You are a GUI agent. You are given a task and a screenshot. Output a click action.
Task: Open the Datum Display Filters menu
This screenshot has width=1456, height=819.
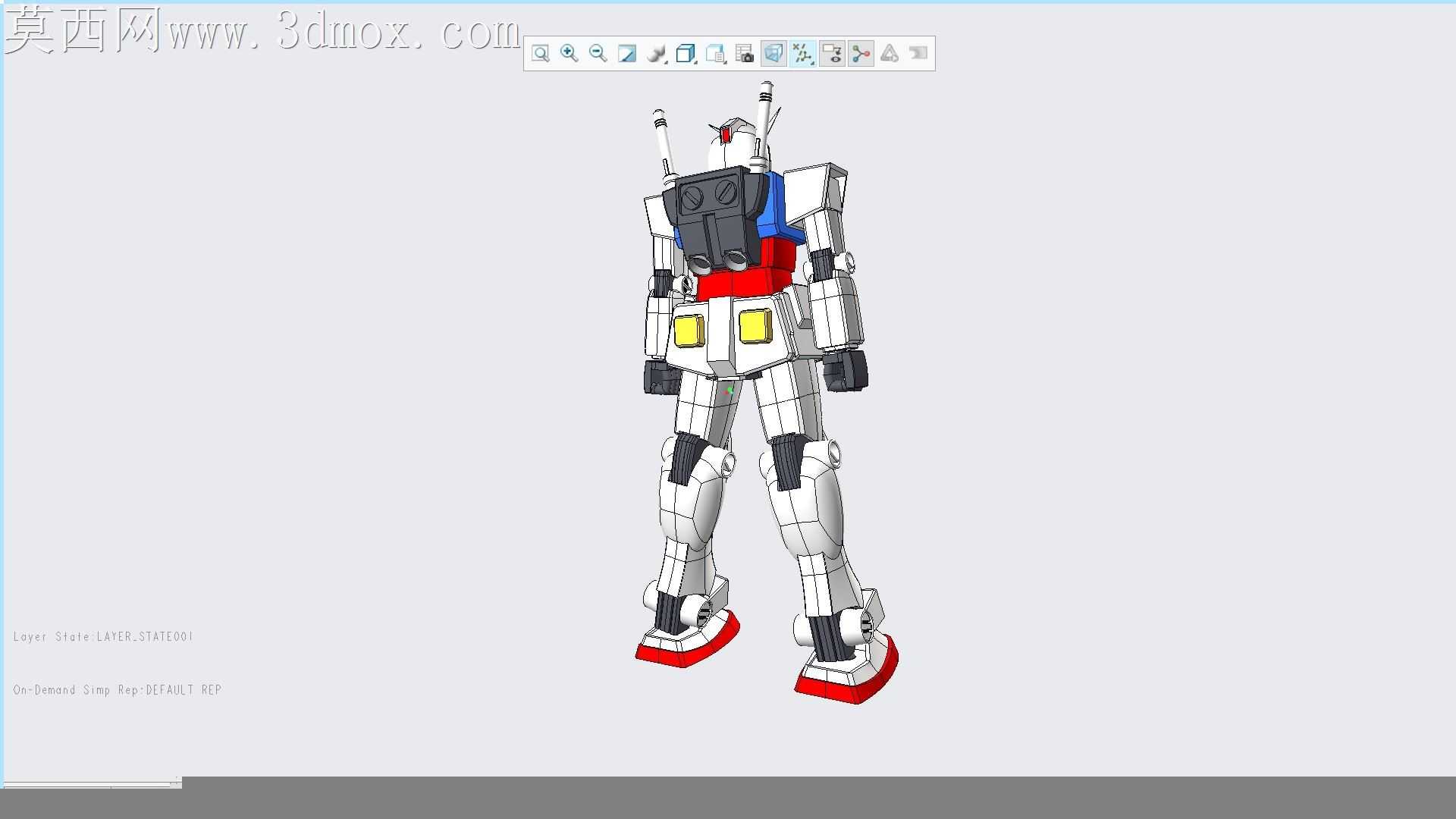802,53
